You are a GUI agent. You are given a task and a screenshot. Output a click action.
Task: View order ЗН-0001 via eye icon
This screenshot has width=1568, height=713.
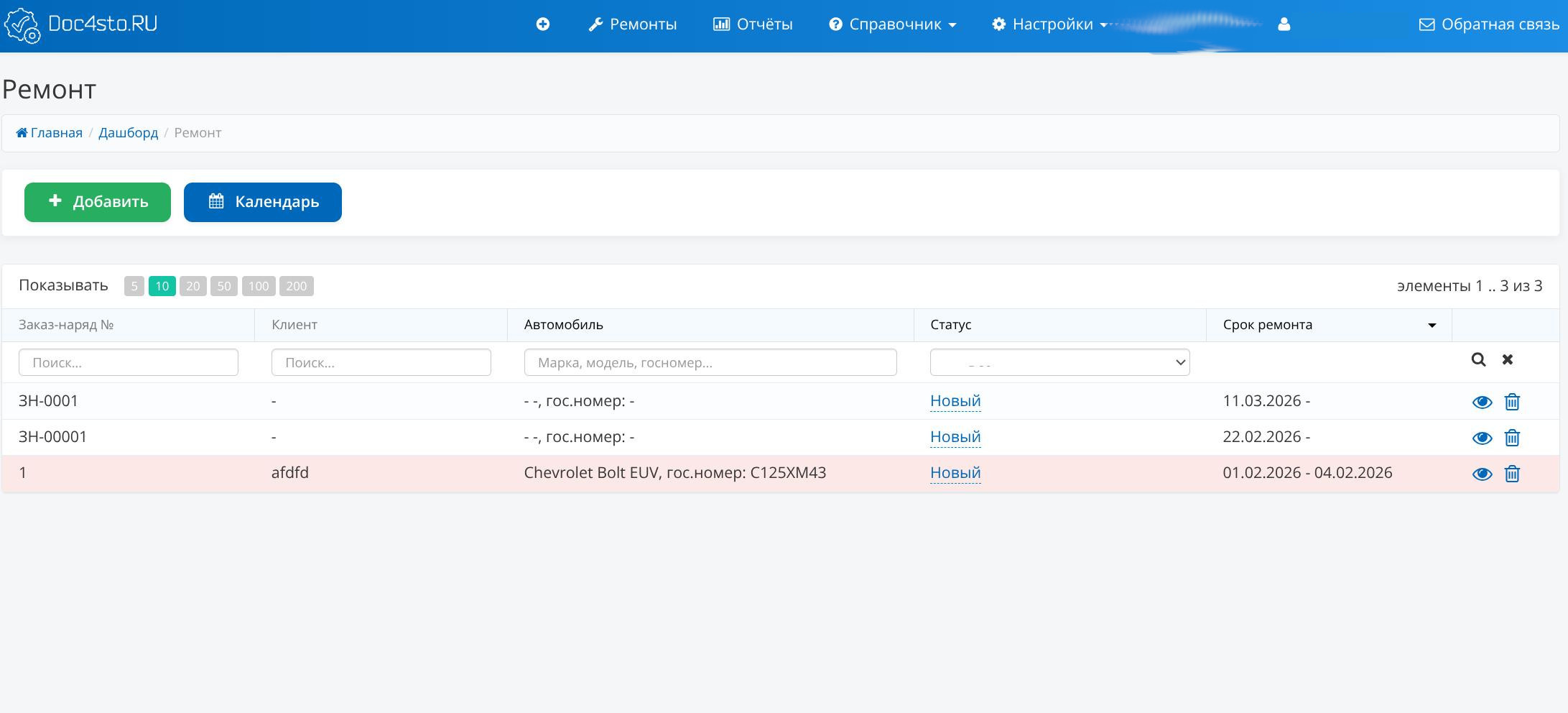pos(1482,402)
